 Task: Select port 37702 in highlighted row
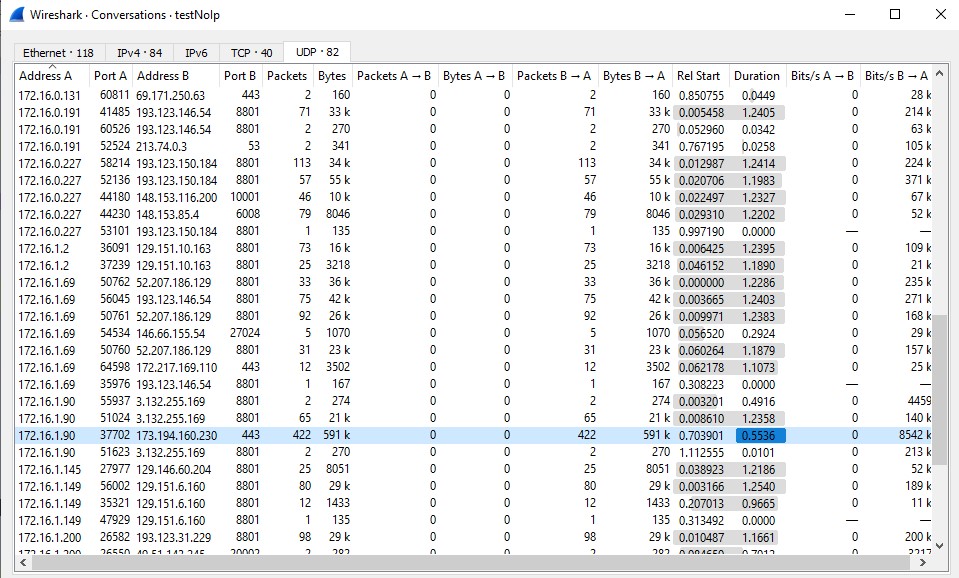tap(115, 435)
